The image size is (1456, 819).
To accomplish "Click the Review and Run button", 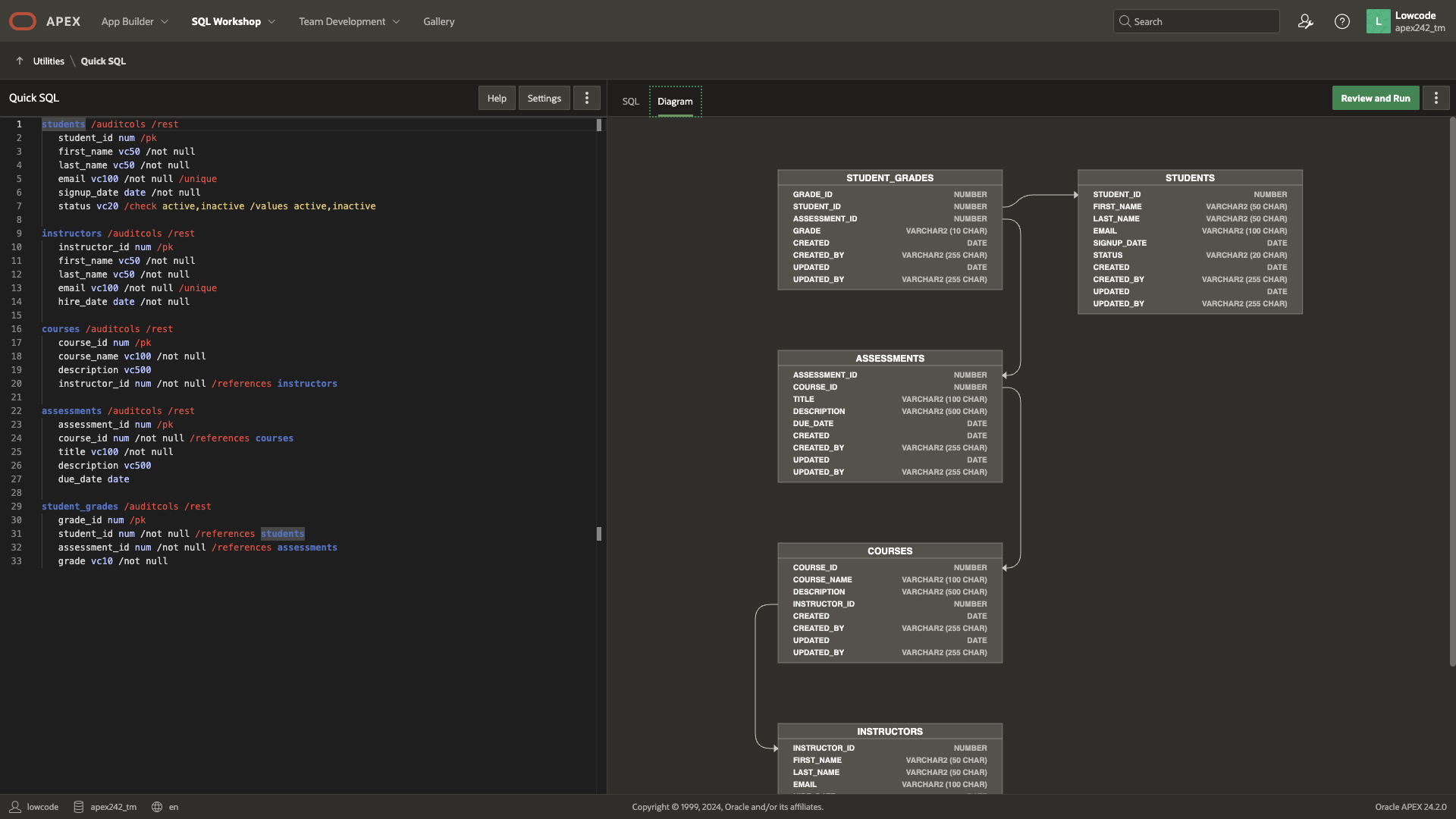I will (1375, 98).
